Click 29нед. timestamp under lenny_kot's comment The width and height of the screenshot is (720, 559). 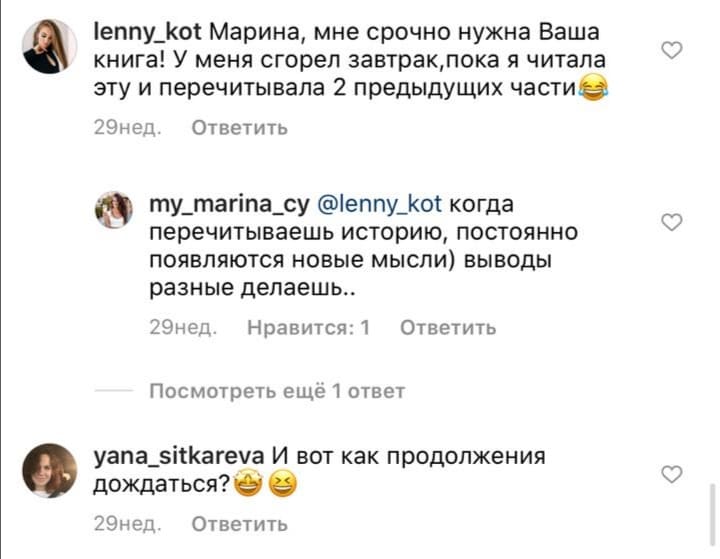pos(120,127)
